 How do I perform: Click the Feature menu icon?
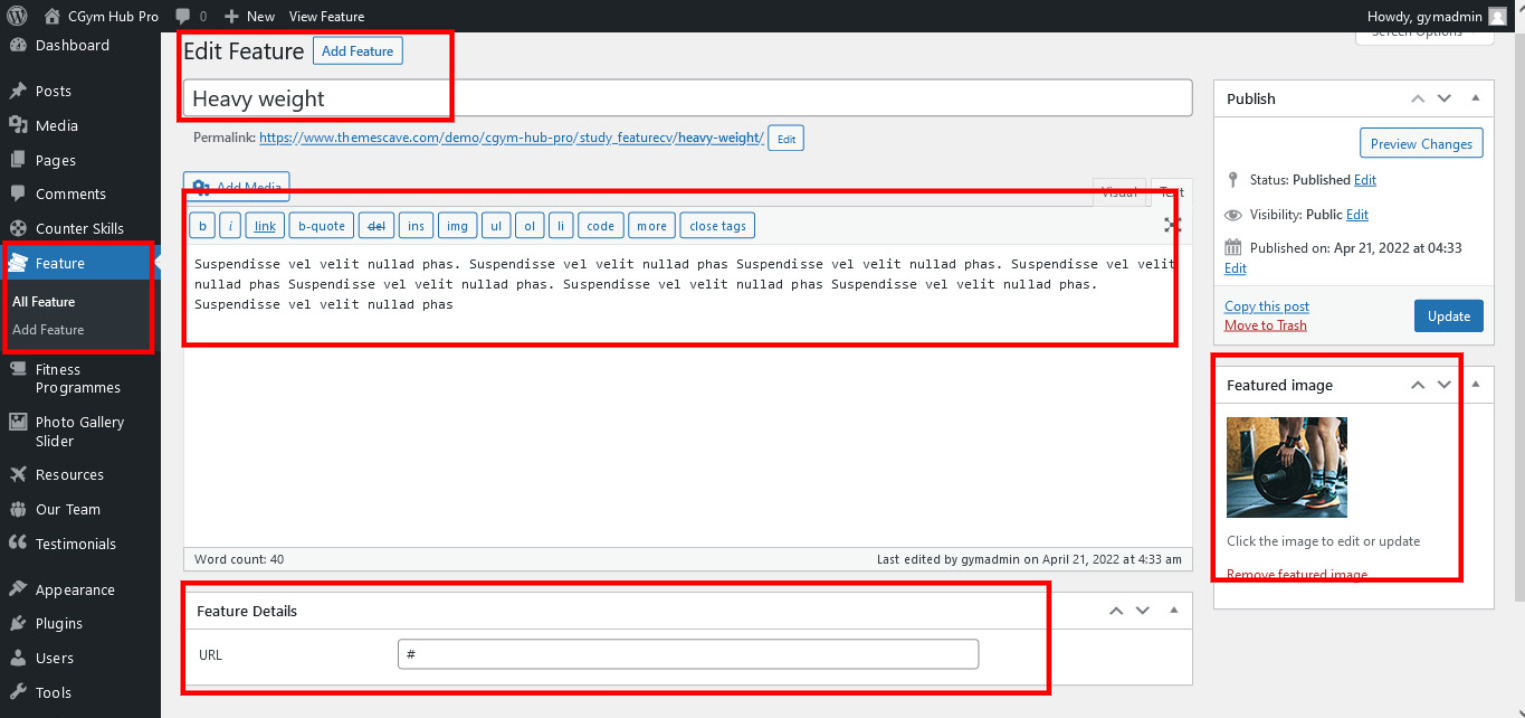18,263
